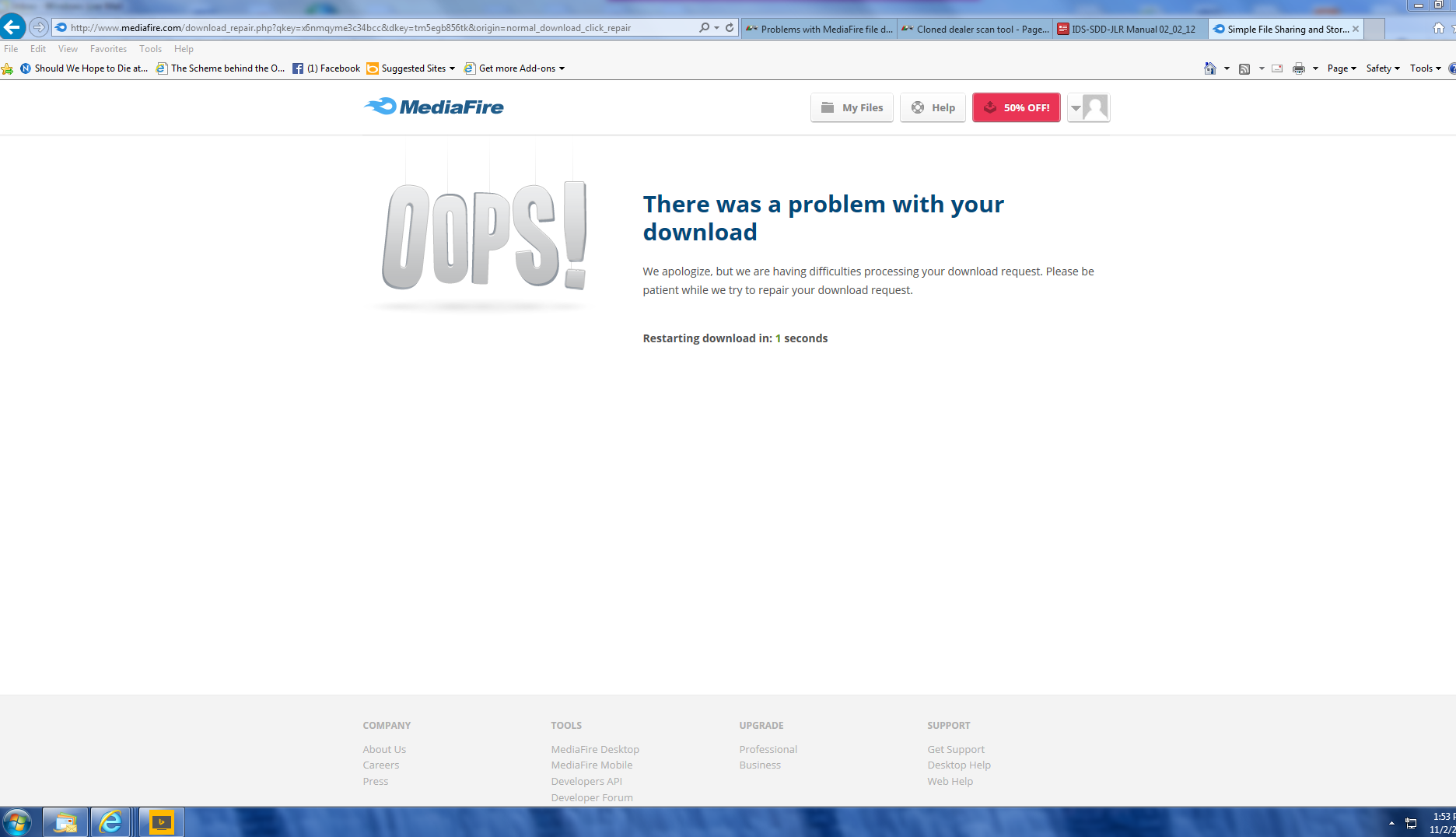Open the 'Developers API' footer link
This screenshot has height=837, width=1456.
click(x=586, y=781)
